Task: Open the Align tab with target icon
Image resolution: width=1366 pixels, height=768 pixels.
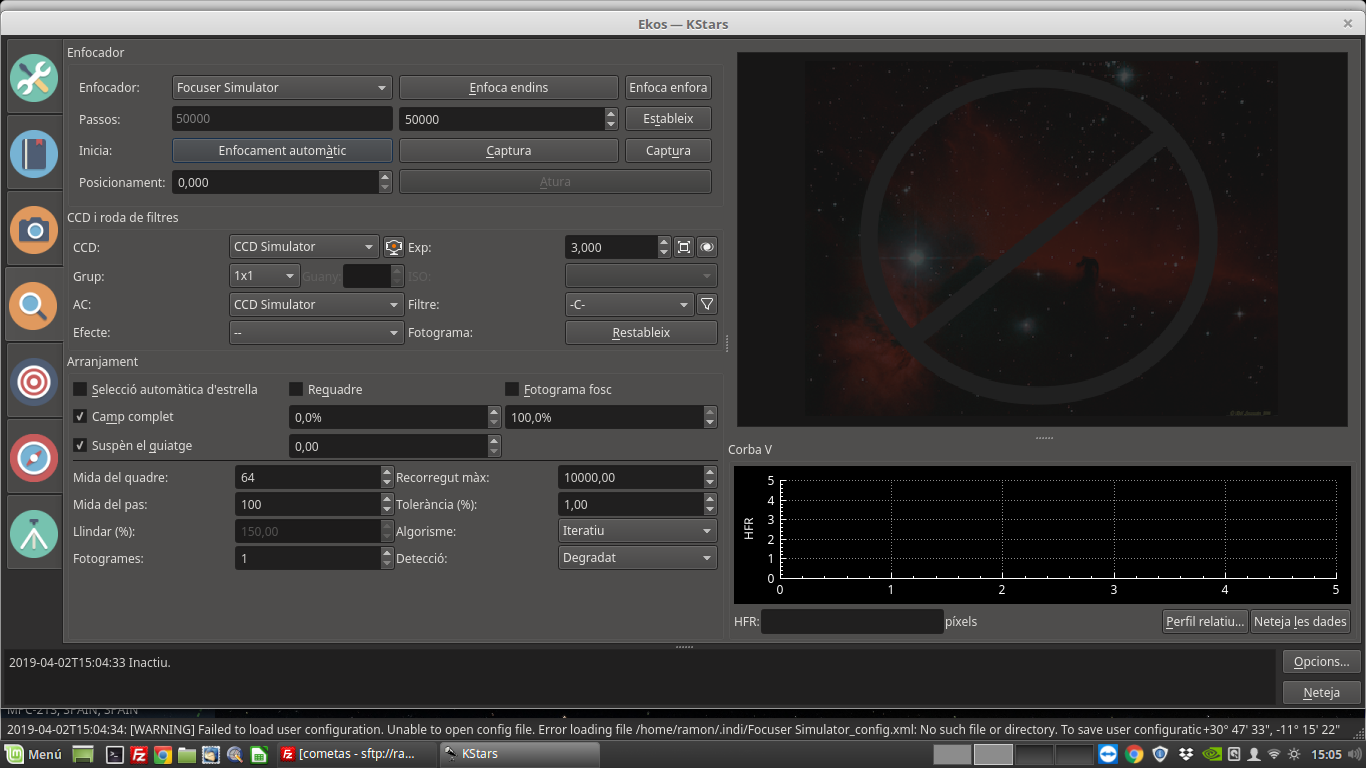Action: click(34, 381)
